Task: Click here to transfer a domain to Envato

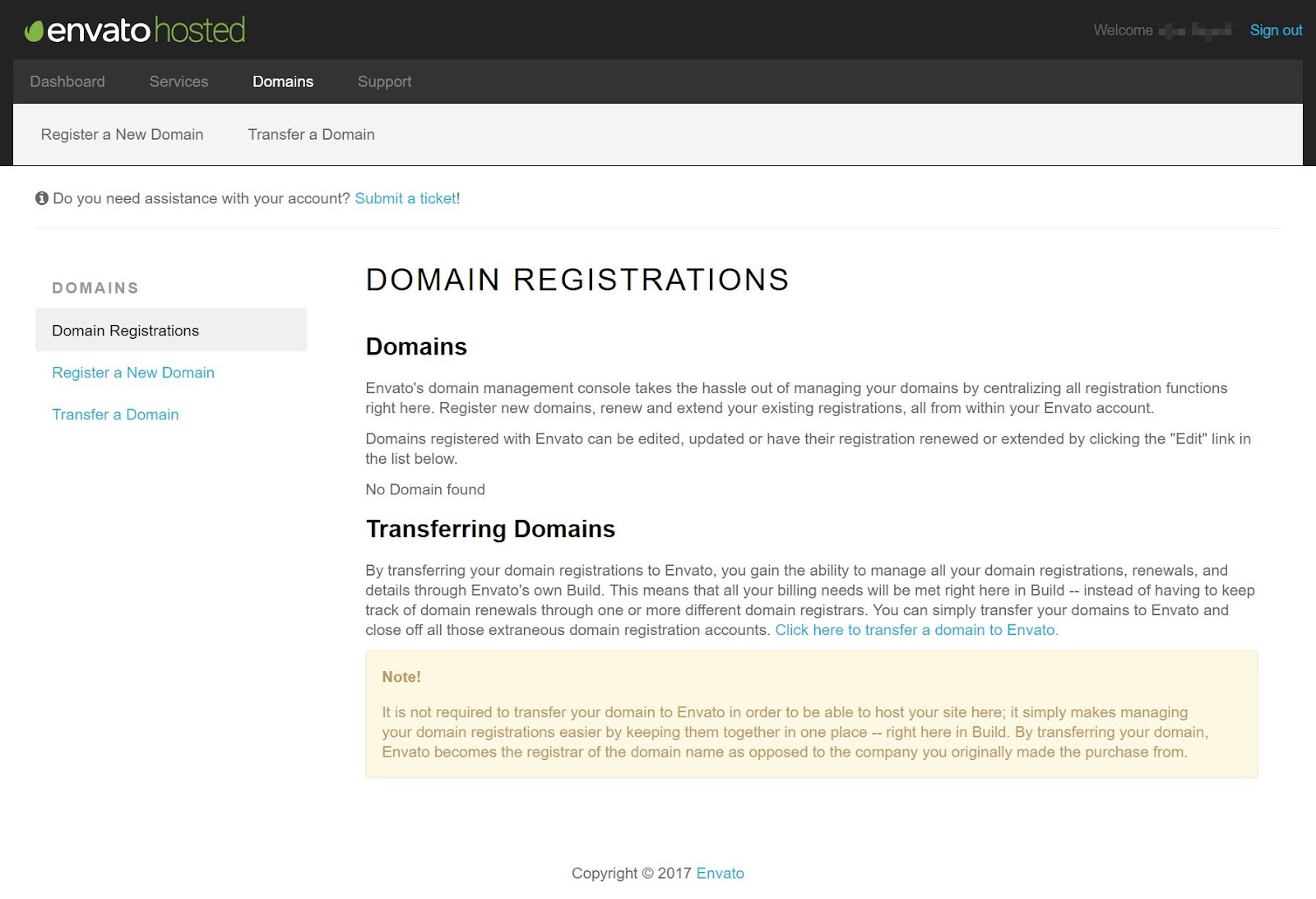Action: (x=916, y=630)
